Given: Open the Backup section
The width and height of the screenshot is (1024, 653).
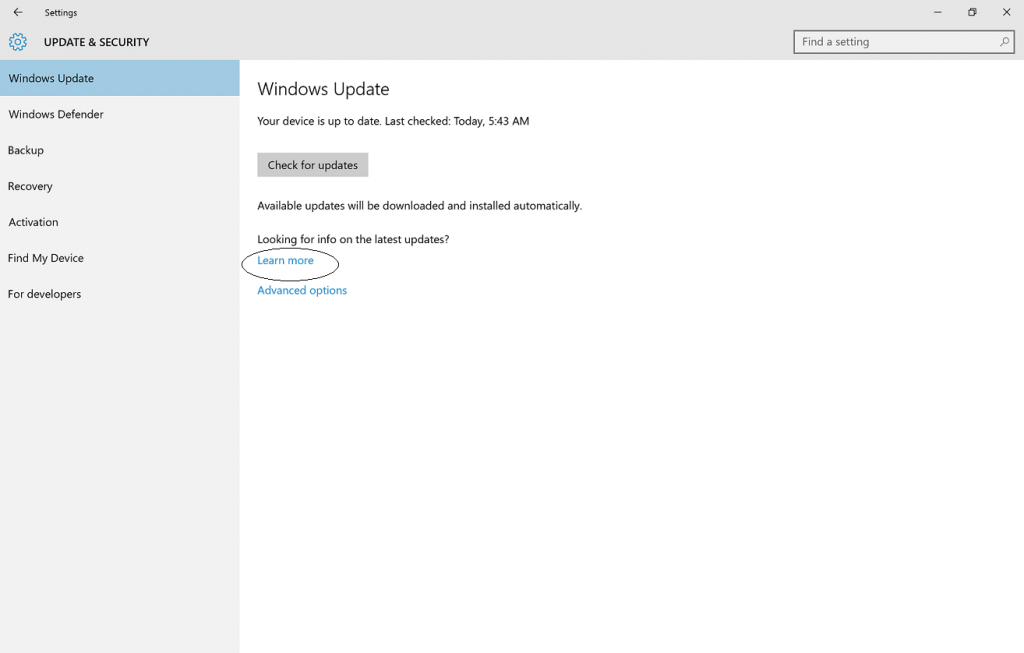Looking at the screenshot, I should 120,150.
